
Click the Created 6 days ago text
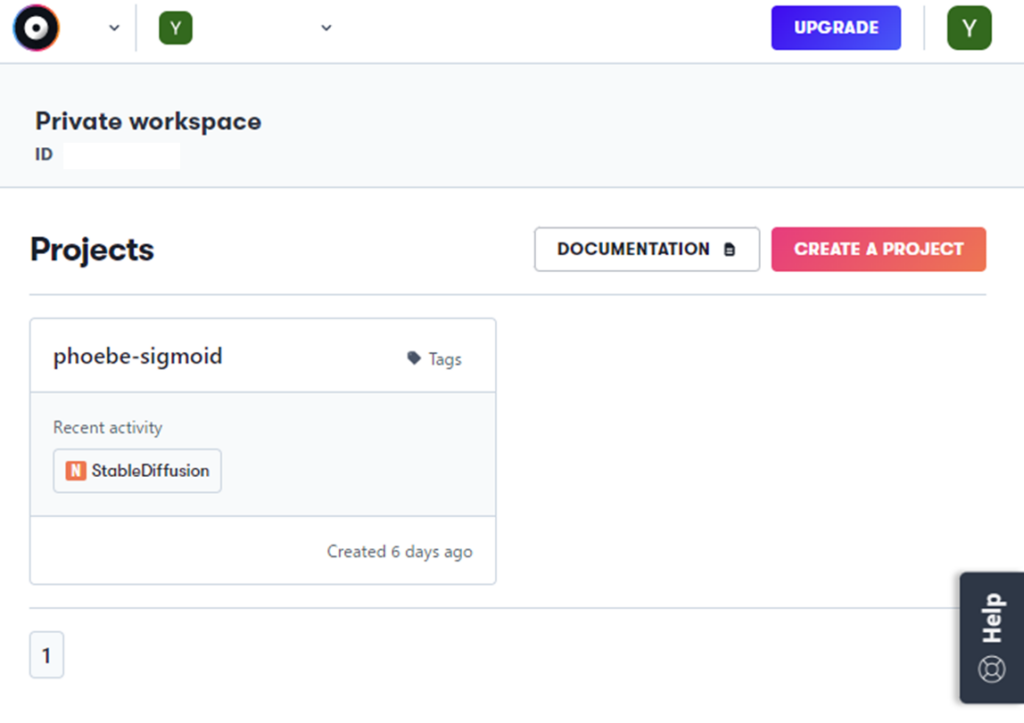click(x=399, y=551)
